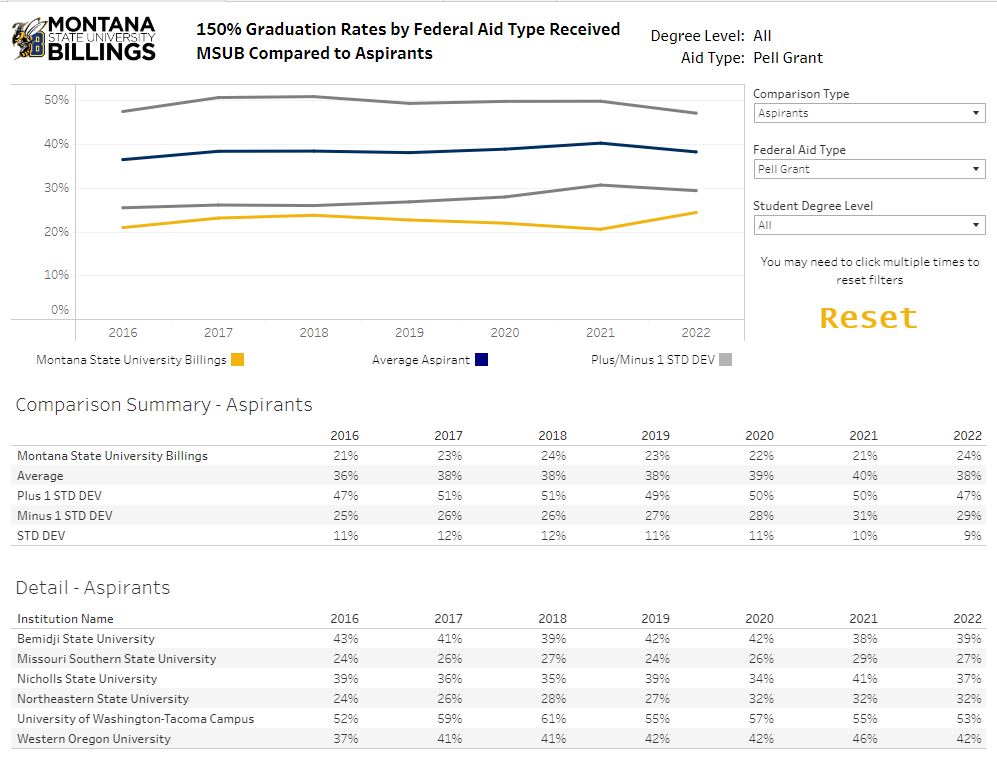Click the Montana State University Billings logo
Screen dimensions: 997x759
tap(84, 39)
